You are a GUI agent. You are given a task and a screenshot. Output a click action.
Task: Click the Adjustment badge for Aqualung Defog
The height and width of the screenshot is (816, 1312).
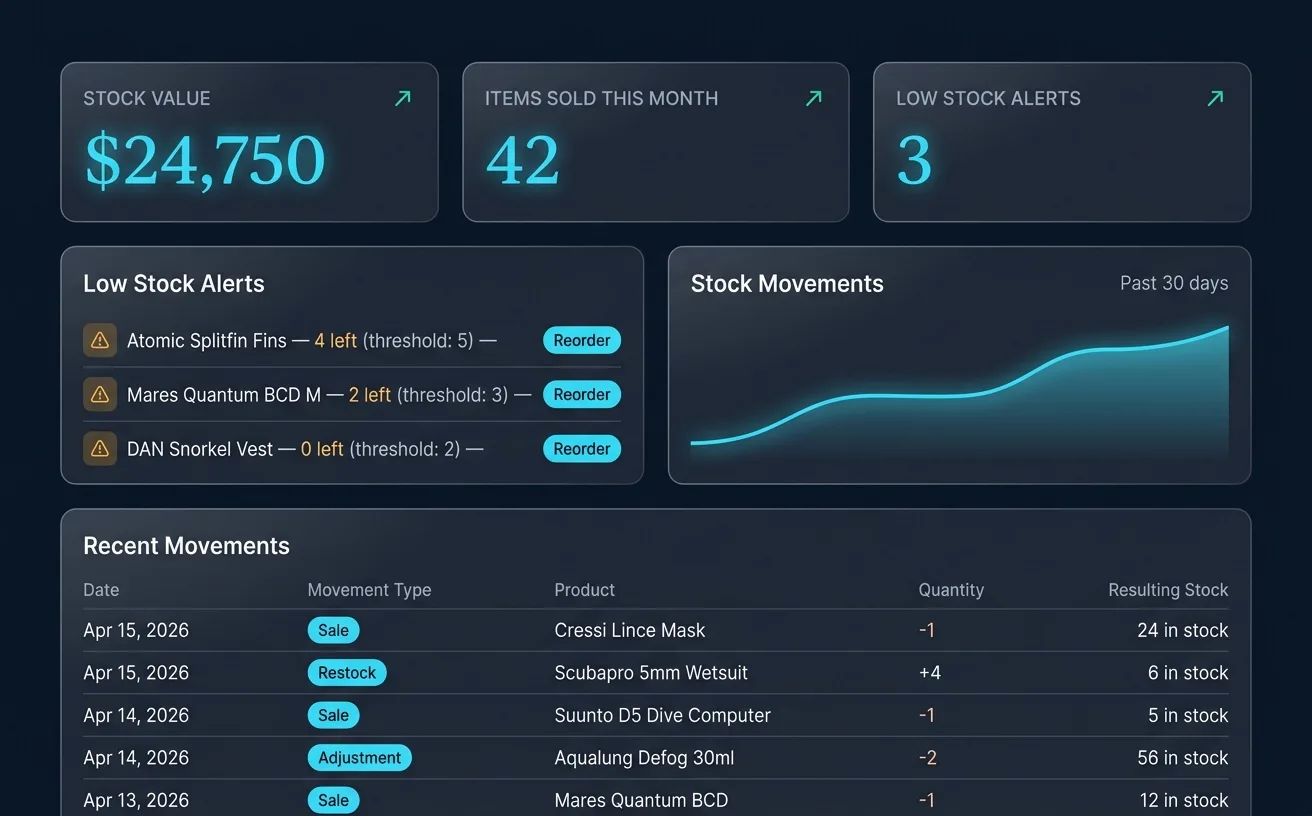pyautogui.click(x=359, y=758)
